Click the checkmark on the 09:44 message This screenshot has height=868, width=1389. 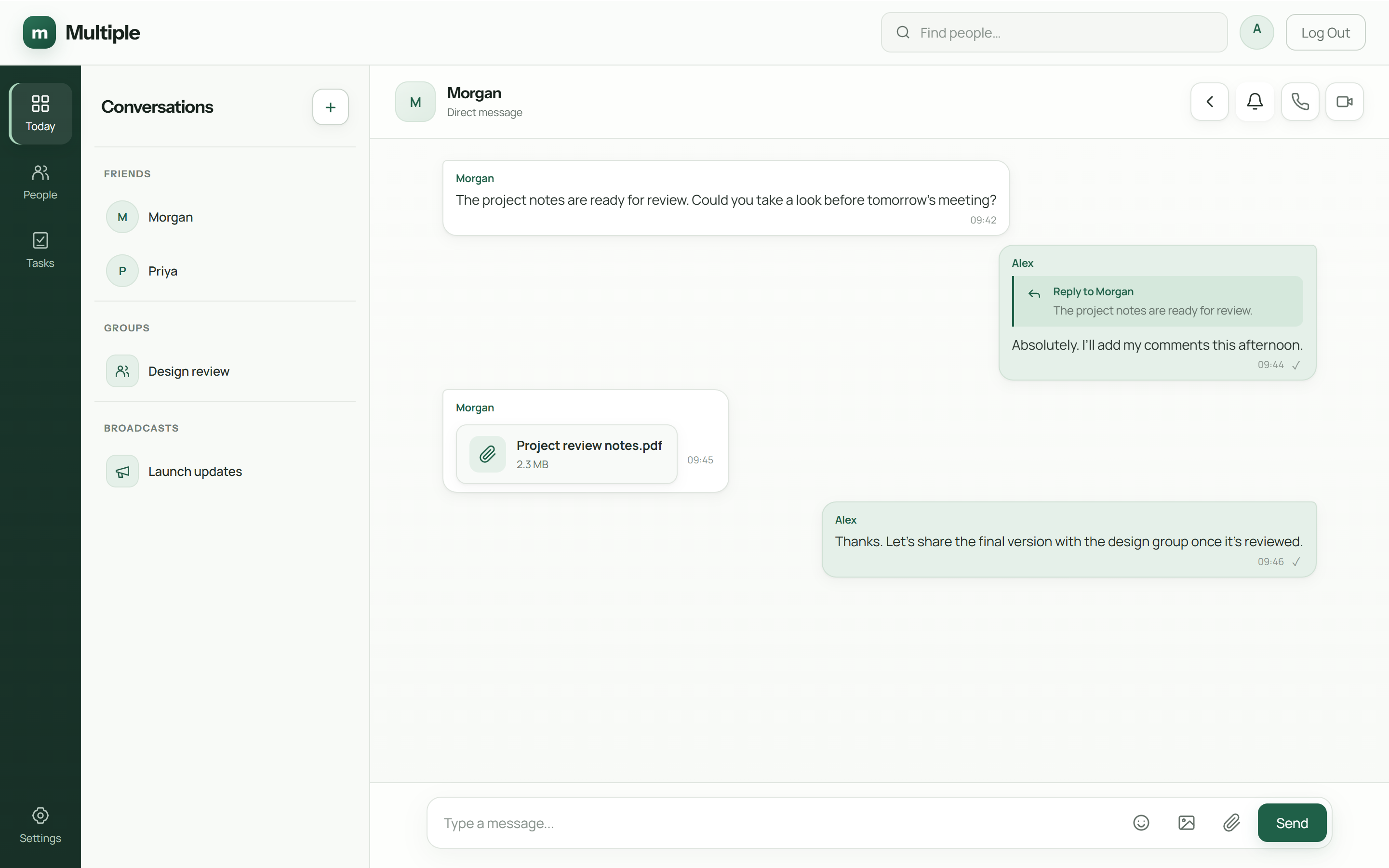pos(1296,365)
